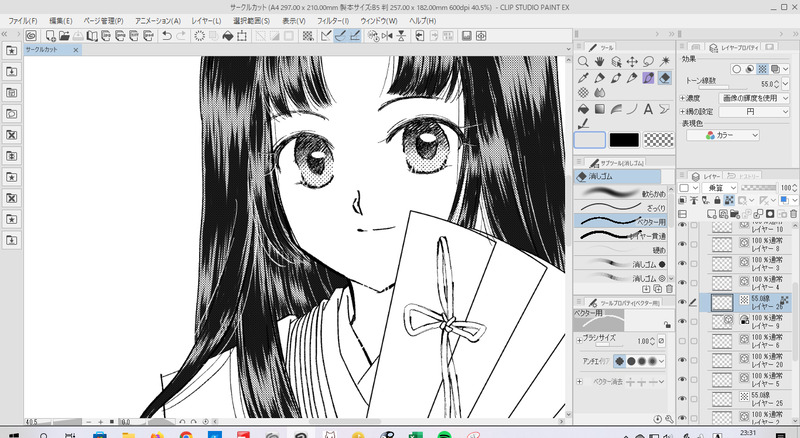Open CLIP STUDIO spiral icon
The width and height of the screenshot is (800, 438).
(x=31, y=36)
